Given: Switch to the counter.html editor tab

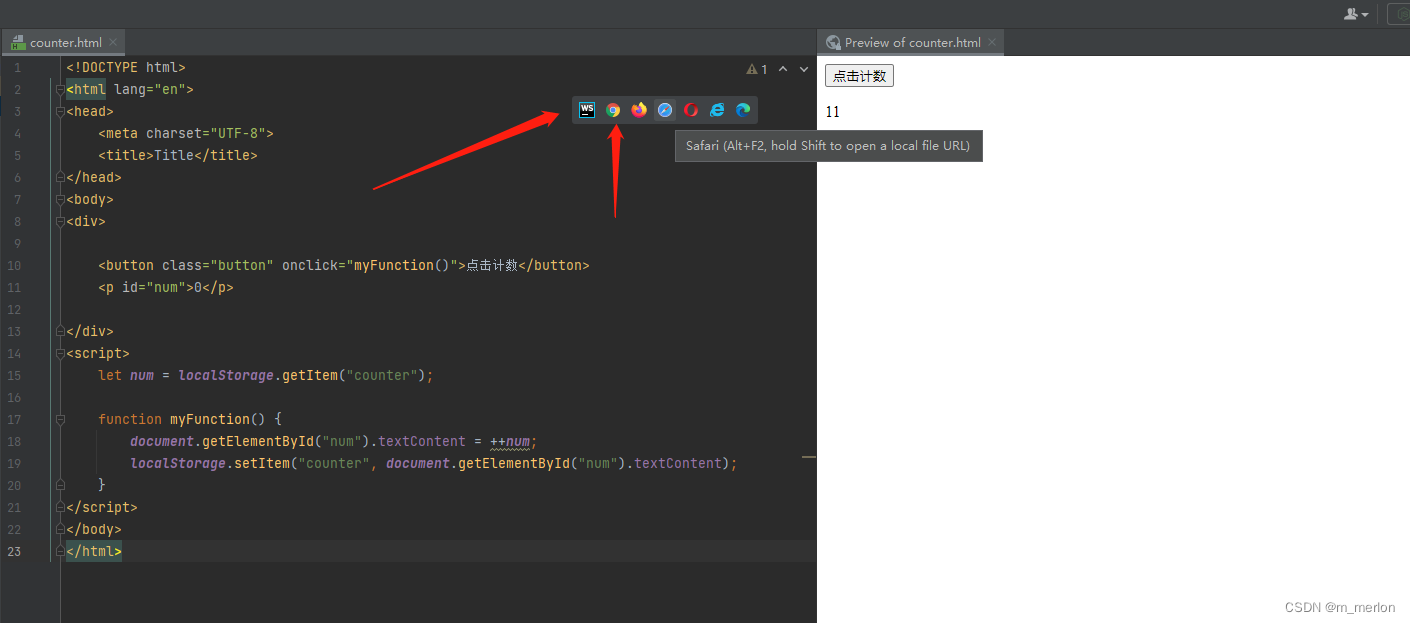Looking at the screenshot, I should coord(66,43).
